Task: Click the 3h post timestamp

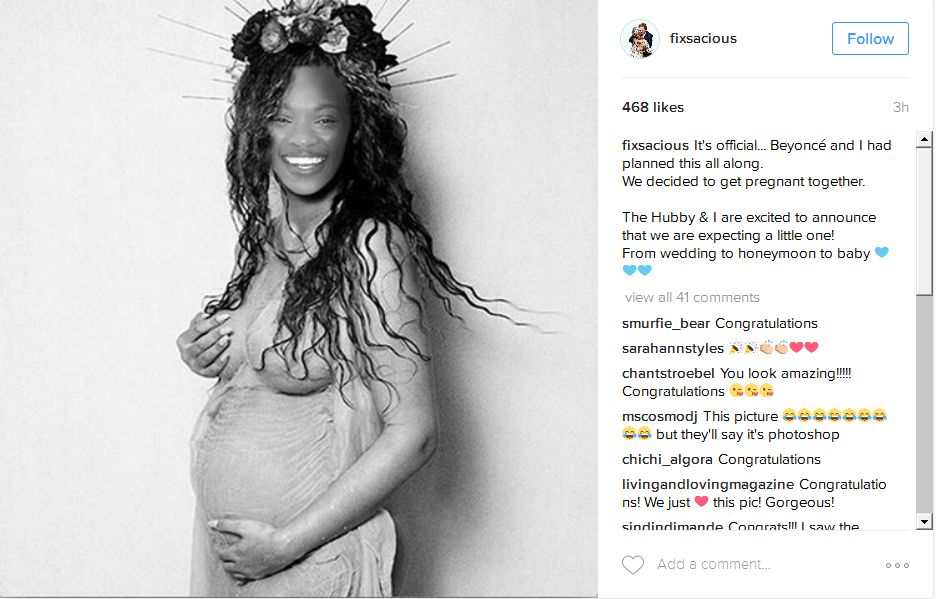Action: tap(901, 107)
